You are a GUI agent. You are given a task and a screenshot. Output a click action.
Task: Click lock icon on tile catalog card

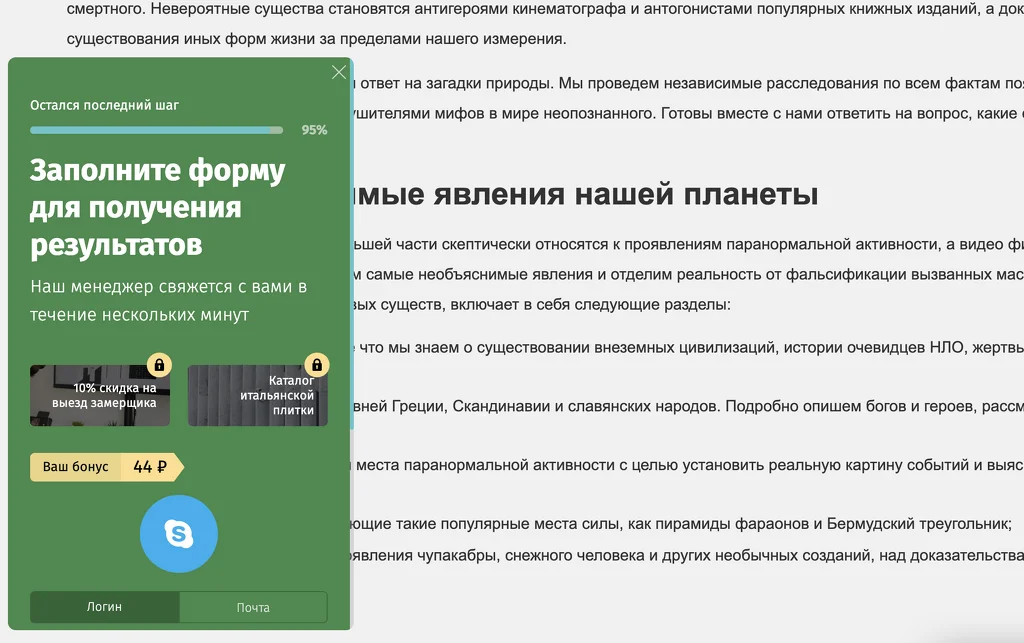317,364
